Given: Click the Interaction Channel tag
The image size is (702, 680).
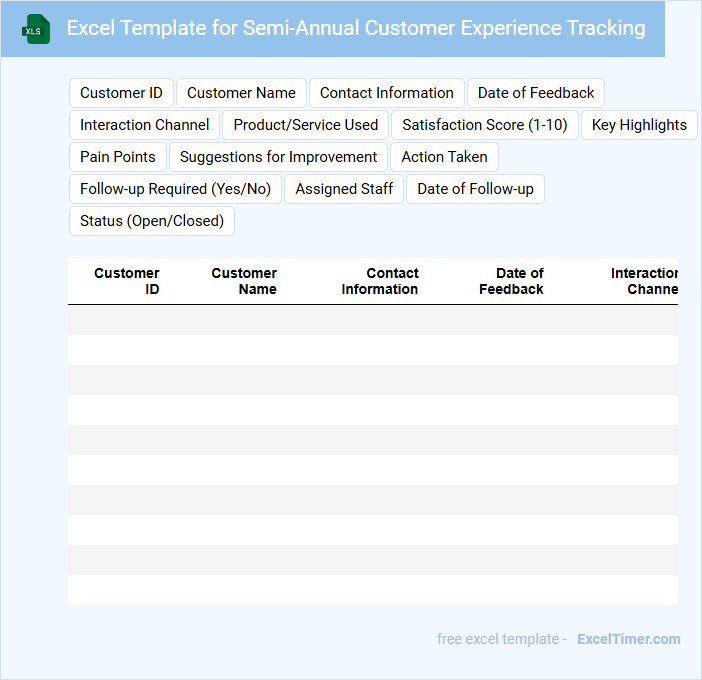Looking at the screenshot, I should (145, 125).
